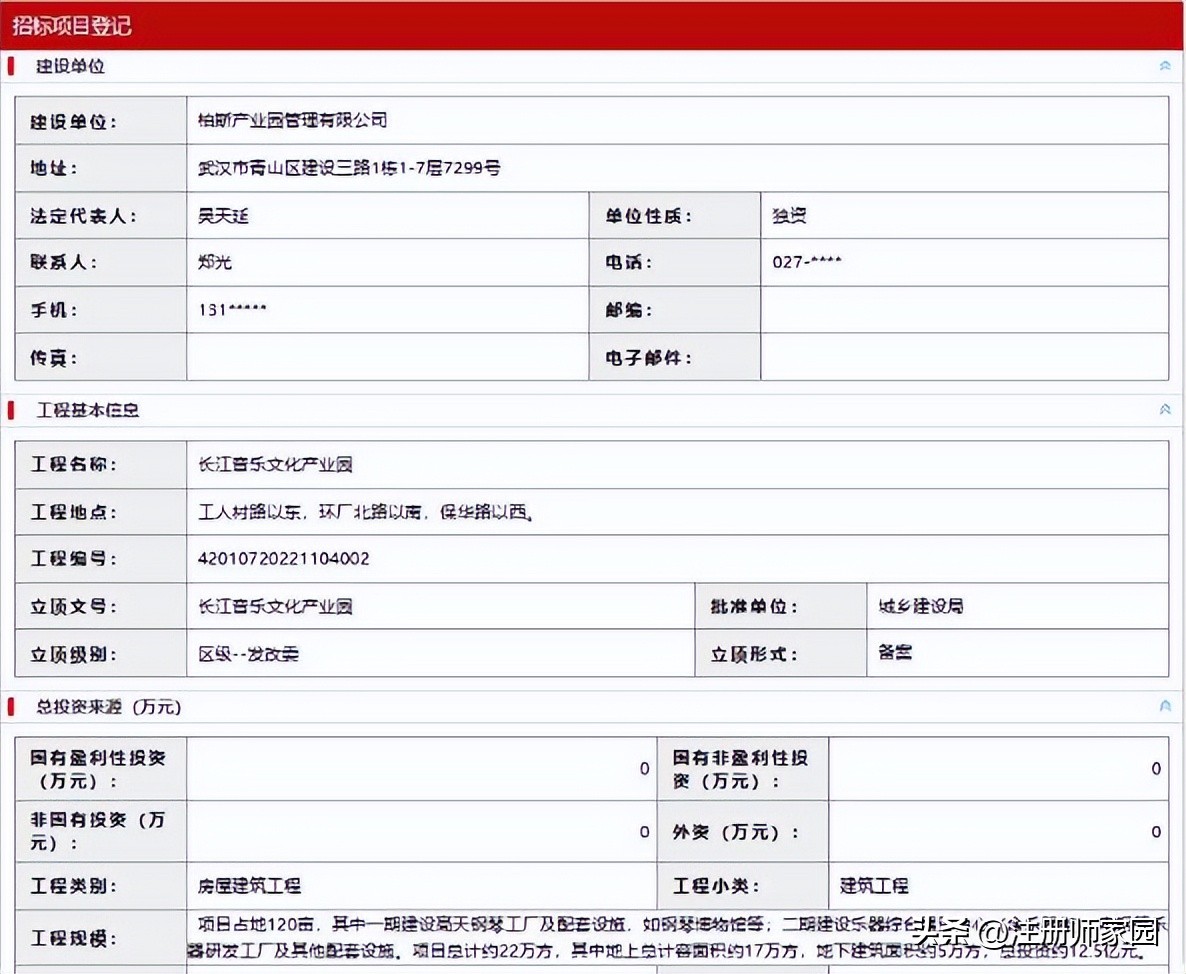Image resolution: width=1186 pixels, height=974 pixels.
Task: Select the empty 电子邮件 field
Action: (x=960, y=357)
